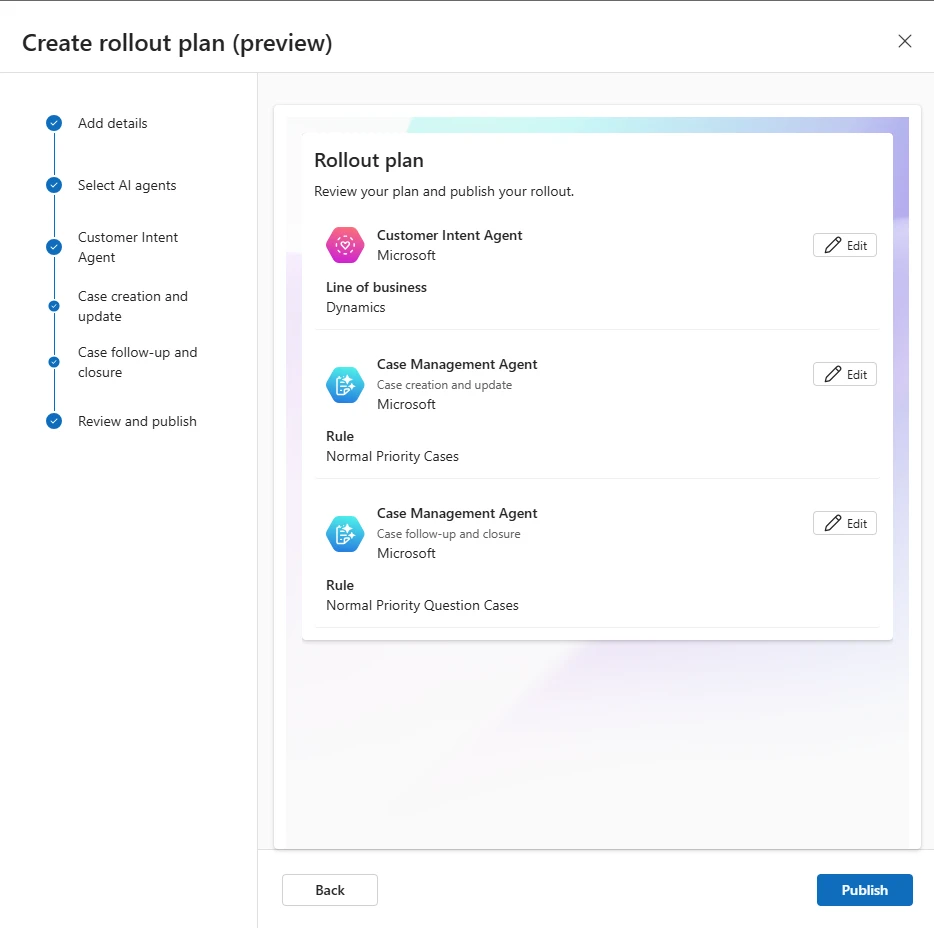Click the checkmark icon beside Select AI agents
Screen dimensions: 934x928
[53, 185]
